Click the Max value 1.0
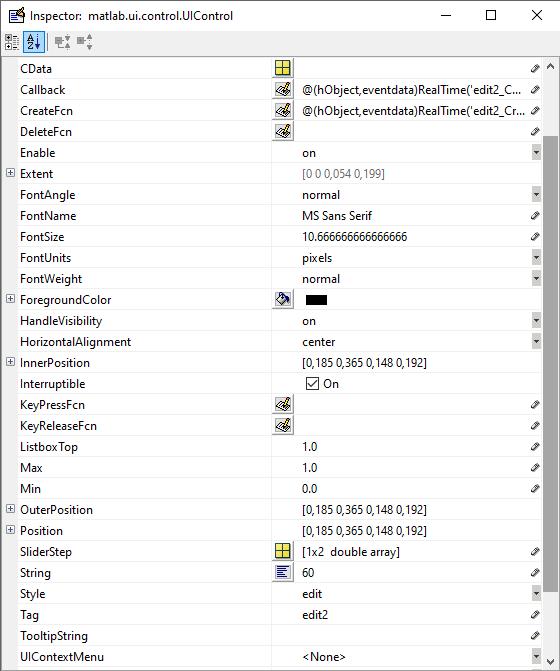560x671 pixels. (309, 467)
